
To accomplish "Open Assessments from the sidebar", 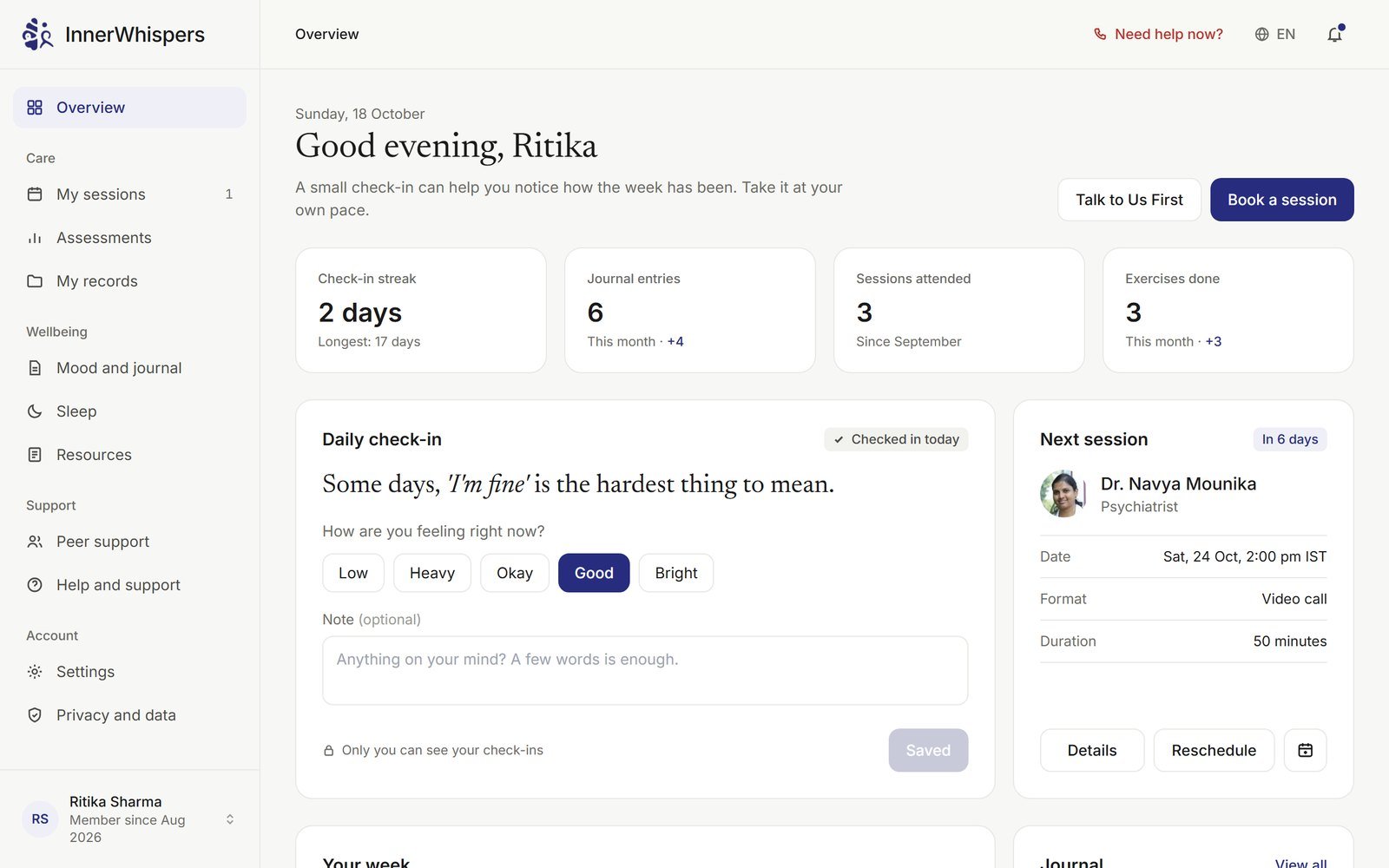I will [129, 237].
